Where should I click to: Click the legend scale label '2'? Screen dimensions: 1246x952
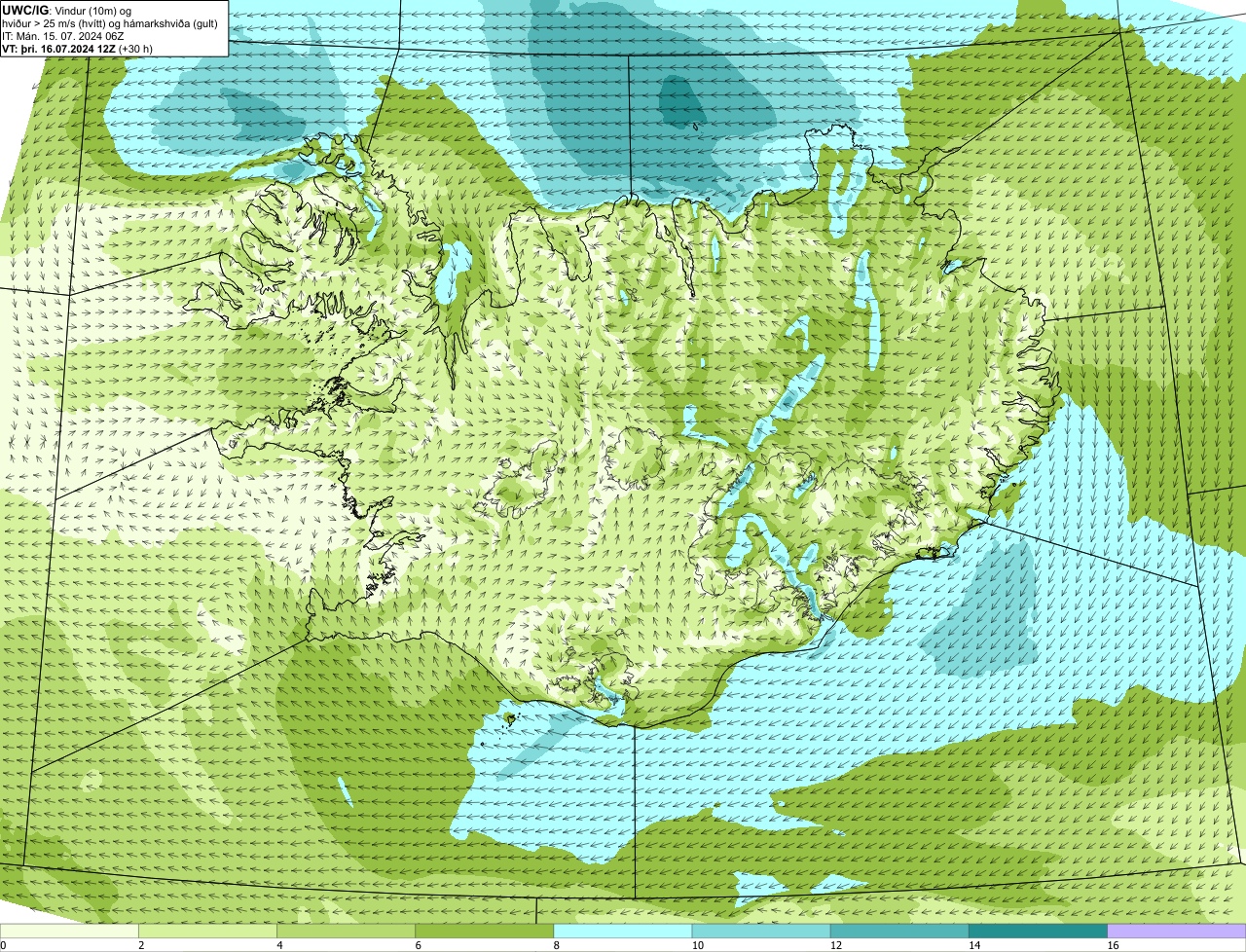[141, 945]
